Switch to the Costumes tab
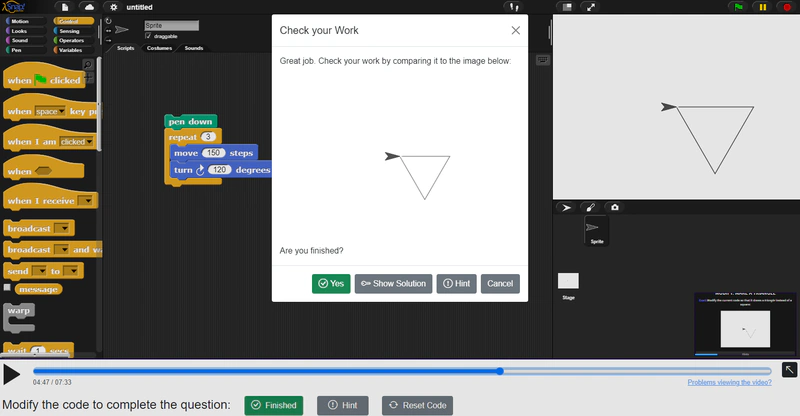This screenshot has width=800, height=416. pos(159,48)
